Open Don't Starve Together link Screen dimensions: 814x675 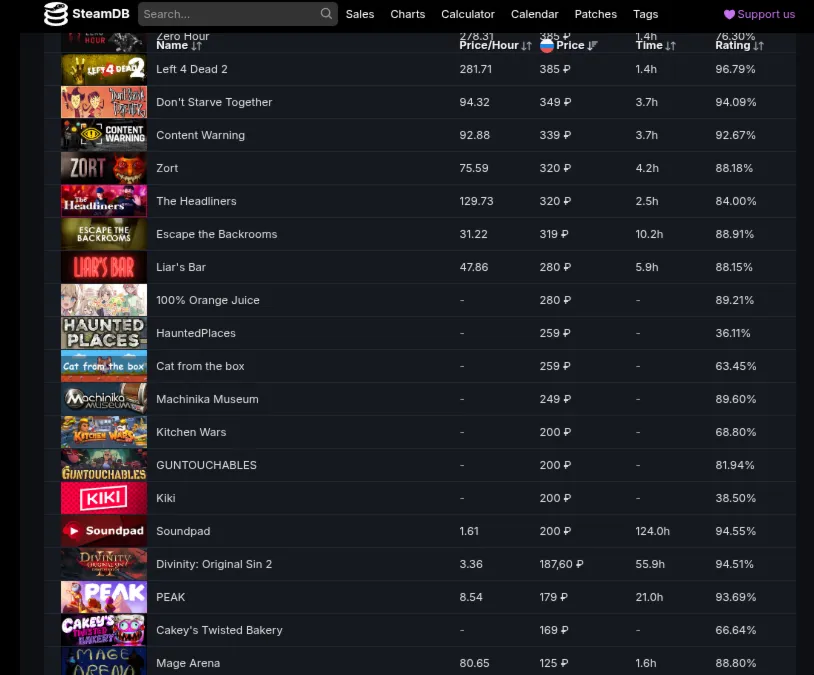(214, 102)
